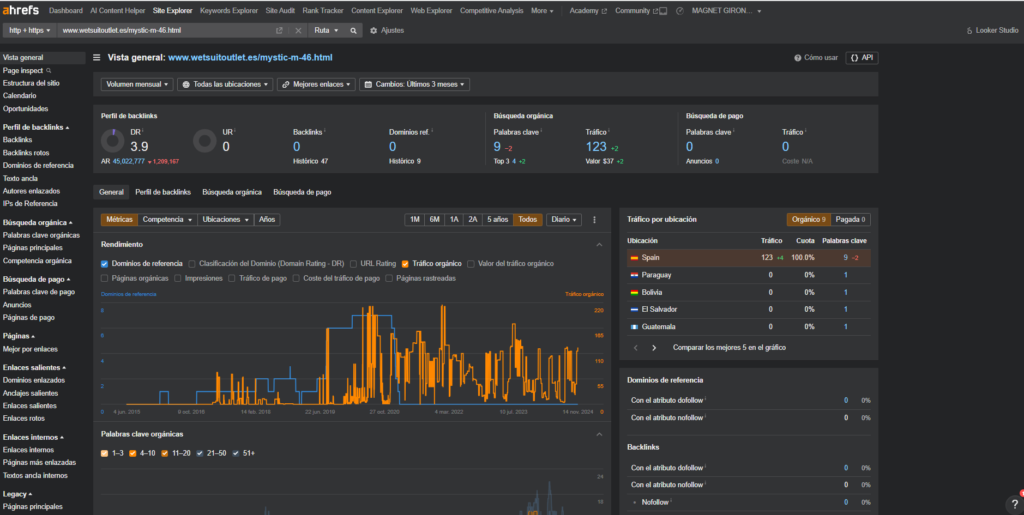Check the Impresiones metric checkbox
The image size is (1024, 515).
pyautogui.click(x=179, y=278)
